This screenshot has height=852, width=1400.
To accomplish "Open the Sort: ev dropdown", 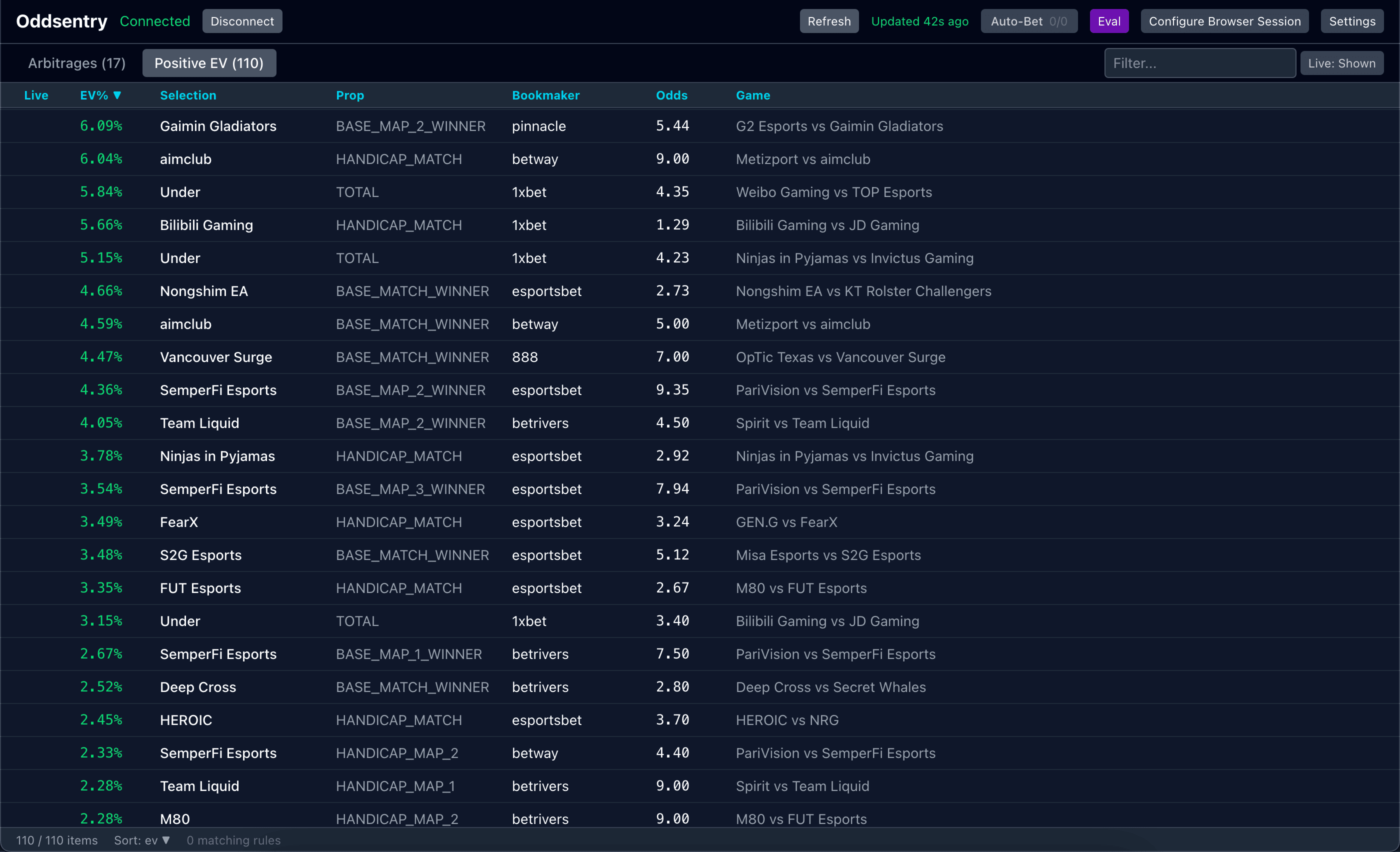I will pyautogui.click(x=142, y=840).
